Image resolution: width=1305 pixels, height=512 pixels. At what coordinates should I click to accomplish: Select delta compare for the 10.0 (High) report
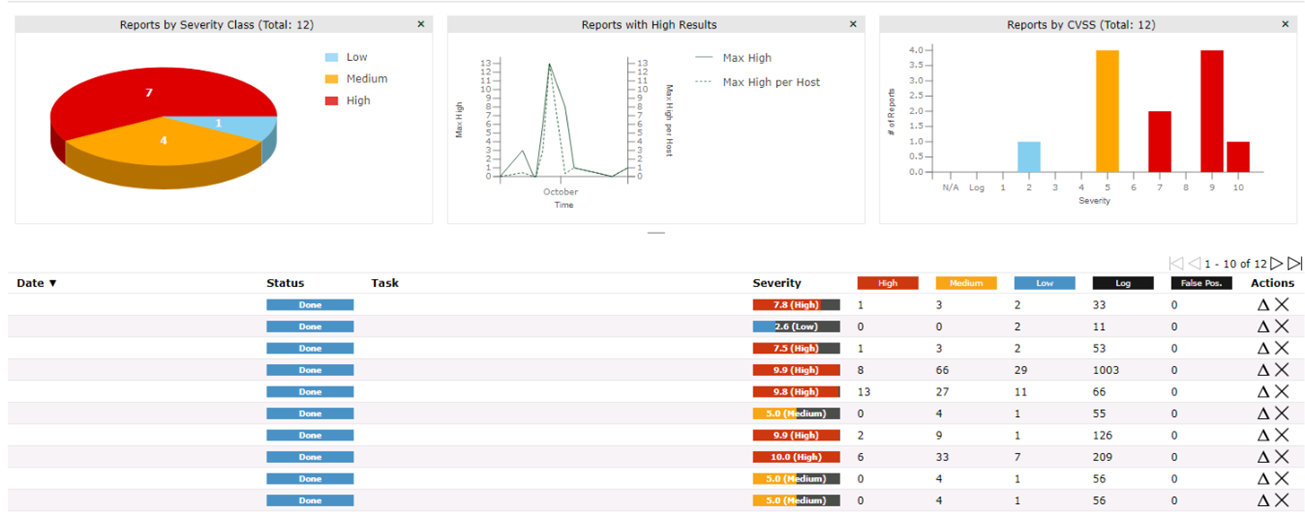pos(1263,457)
